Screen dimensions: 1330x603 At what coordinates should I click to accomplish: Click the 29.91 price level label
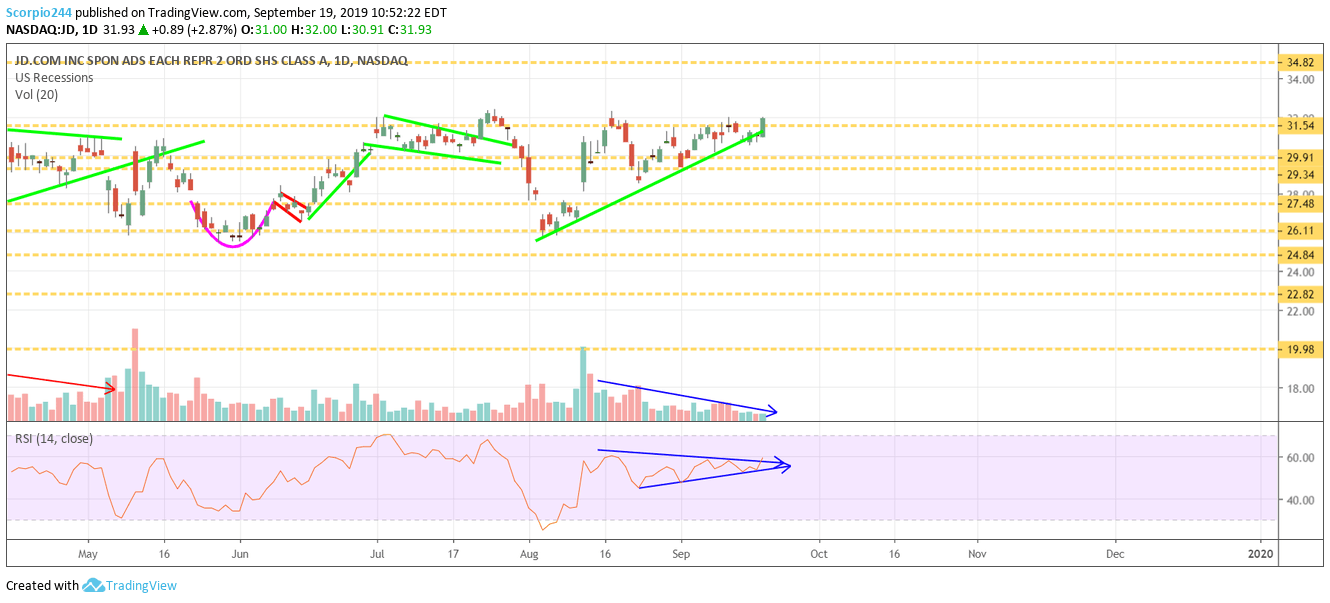(1299, 158)
